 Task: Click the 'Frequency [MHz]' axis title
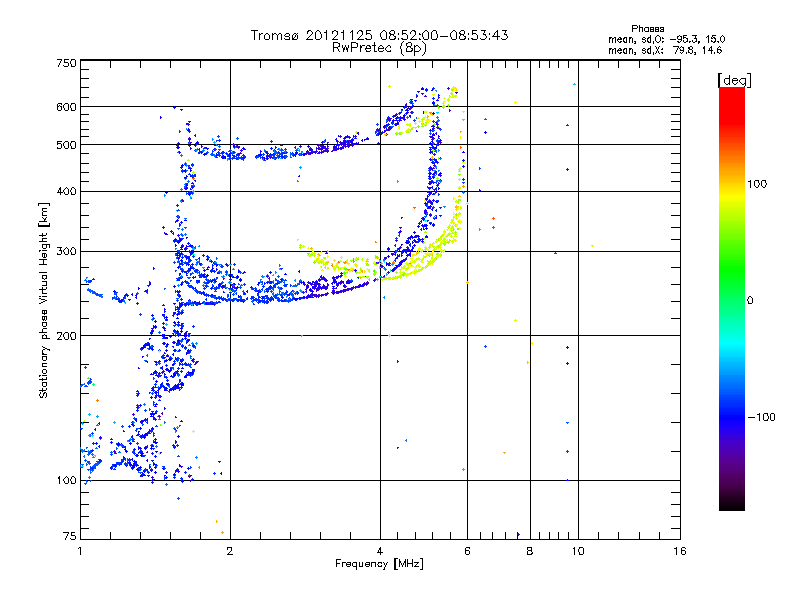[x=379, y=564]
